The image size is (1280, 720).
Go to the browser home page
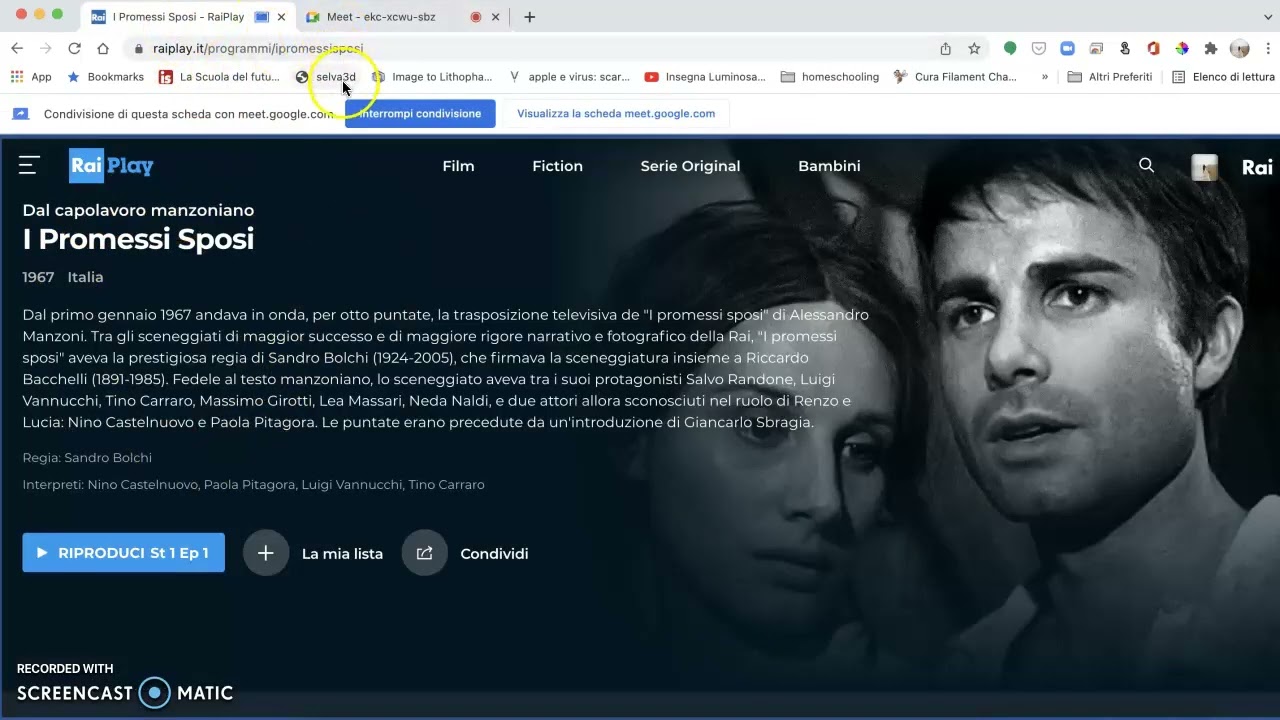(x=103, y=48)
